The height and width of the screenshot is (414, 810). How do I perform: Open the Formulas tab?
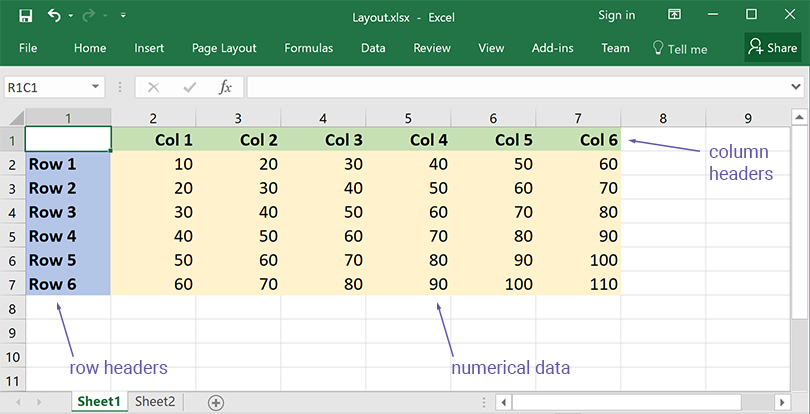pyautogui.click(x=308, y=48)
